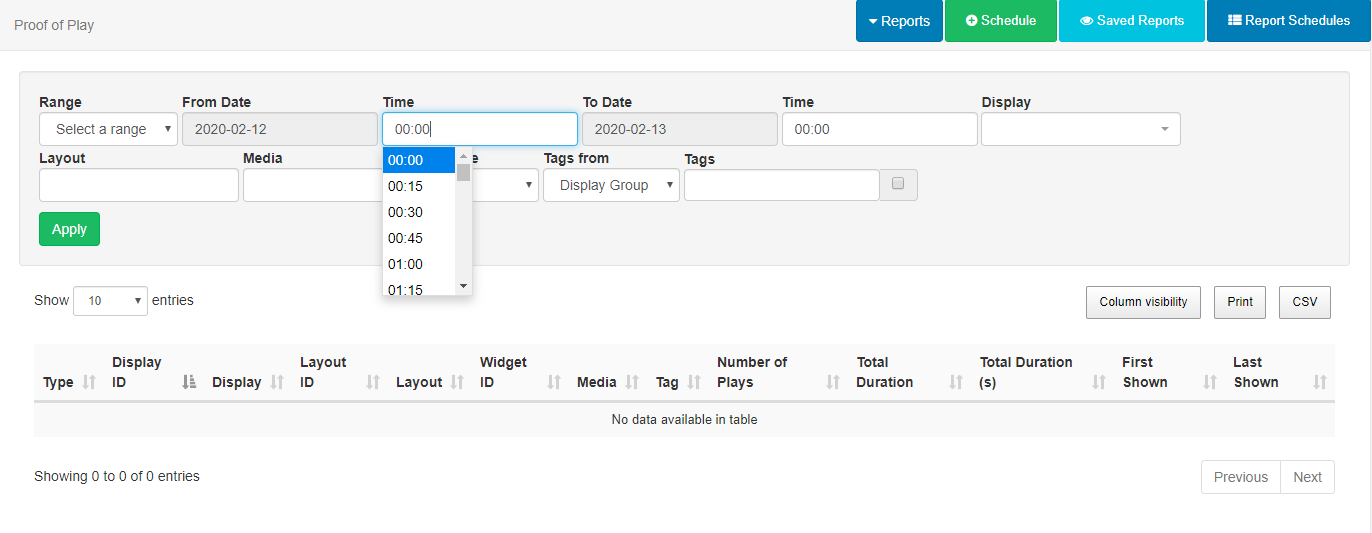Click sort icon next to Media column
Screen dimensions: 1372x533
pyautogui.click(x=632, y=382)
